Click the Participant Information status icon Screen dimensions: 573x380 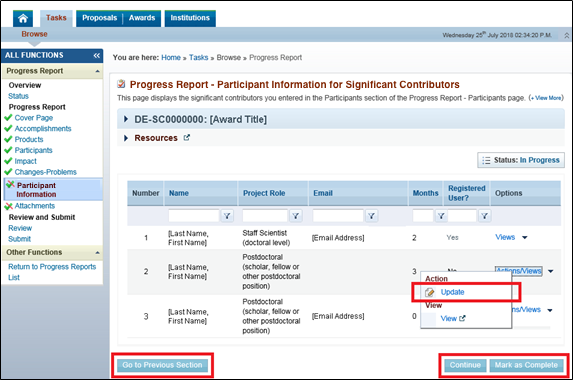(x=11, y=185)
